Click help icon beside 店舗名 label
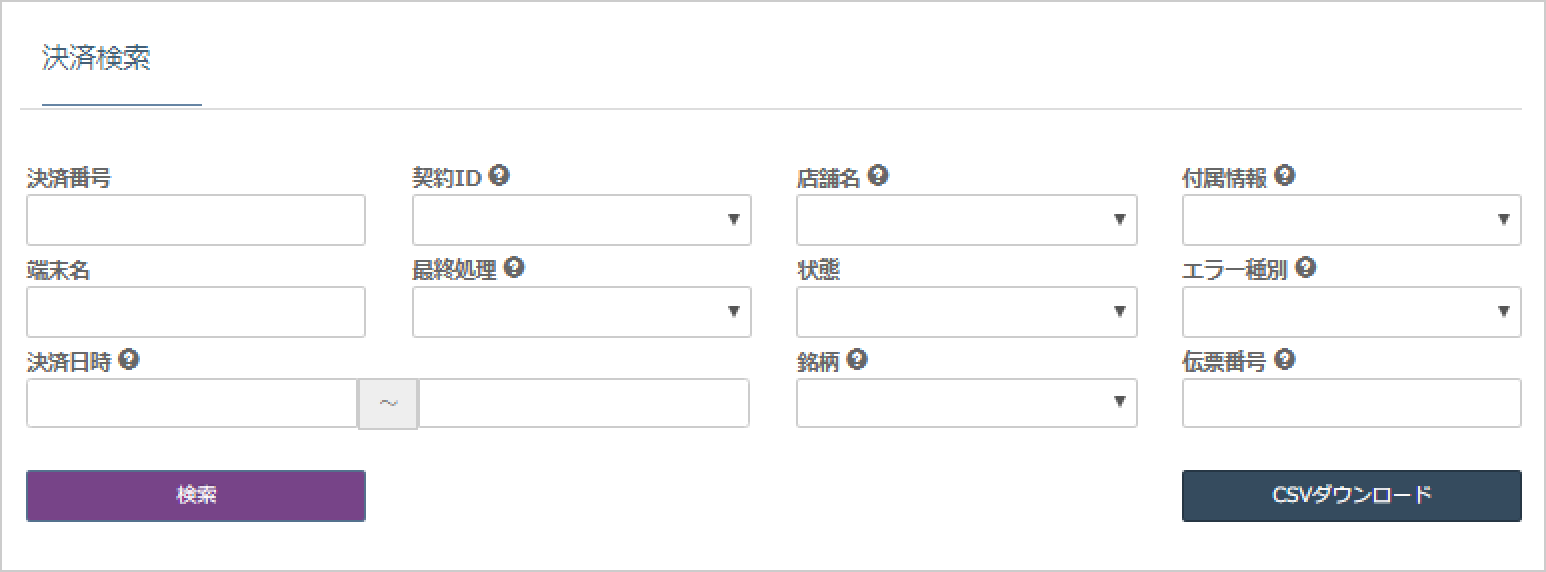 (878, 176)
